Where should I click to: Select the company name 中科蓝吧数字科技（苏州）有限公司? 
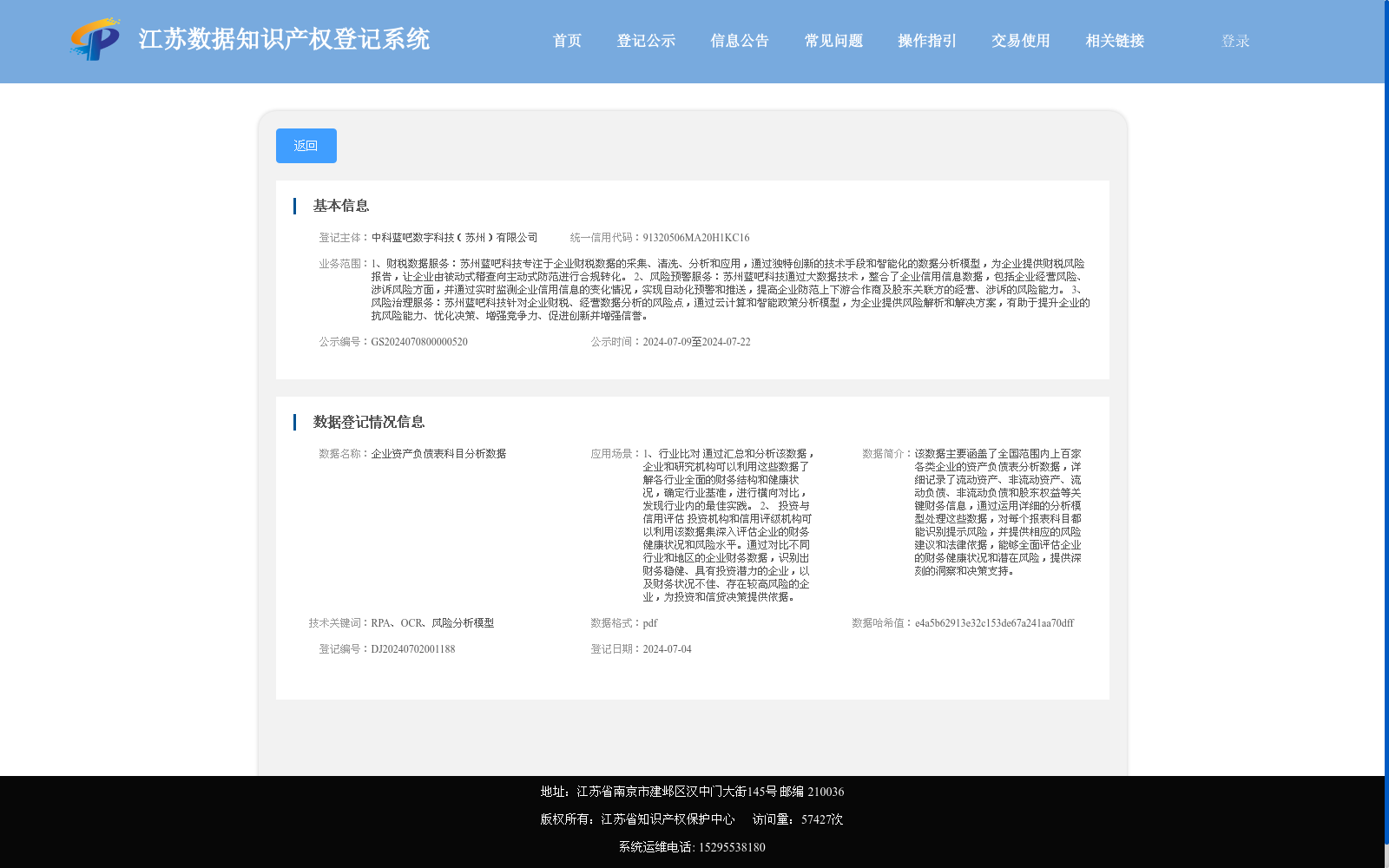(x=455, y=238)
